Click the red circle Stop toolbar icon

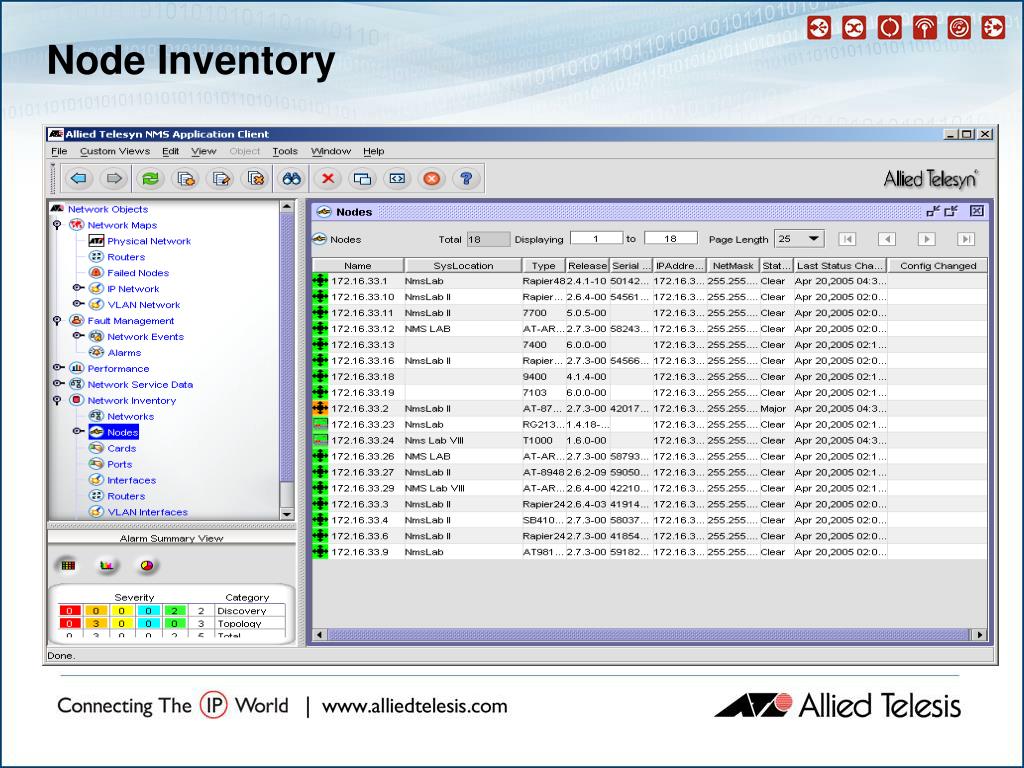tap(432, 178)
